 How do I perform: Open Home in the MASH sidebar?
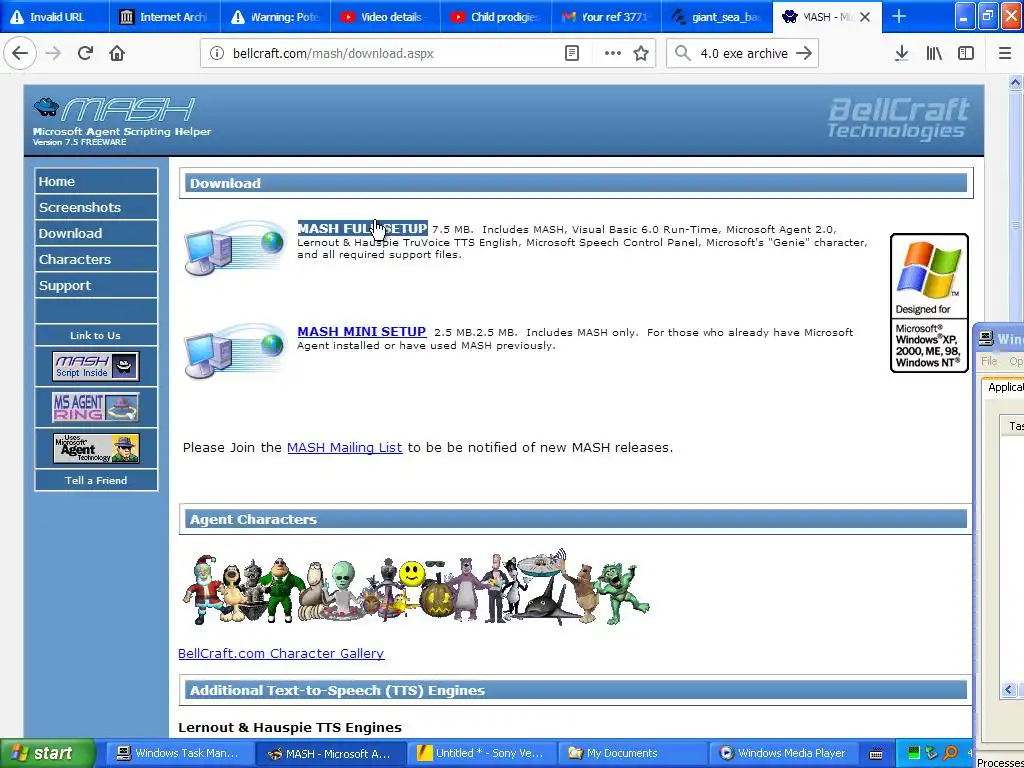[x=96, y=182]
